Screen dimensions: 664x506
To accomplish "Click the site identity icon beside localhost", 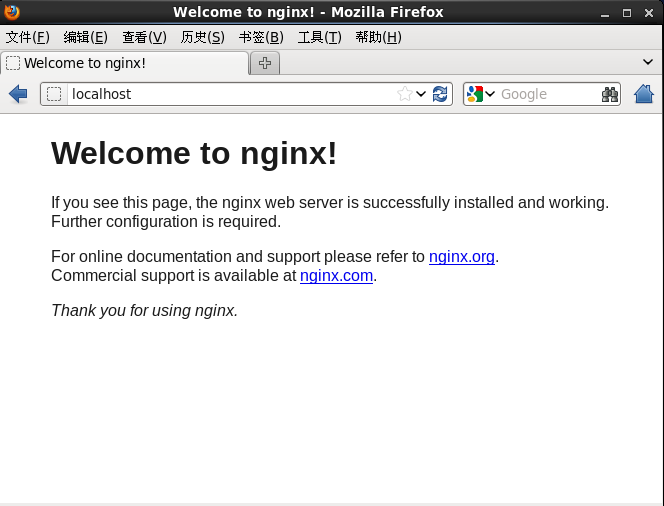I will click(54, 94).
